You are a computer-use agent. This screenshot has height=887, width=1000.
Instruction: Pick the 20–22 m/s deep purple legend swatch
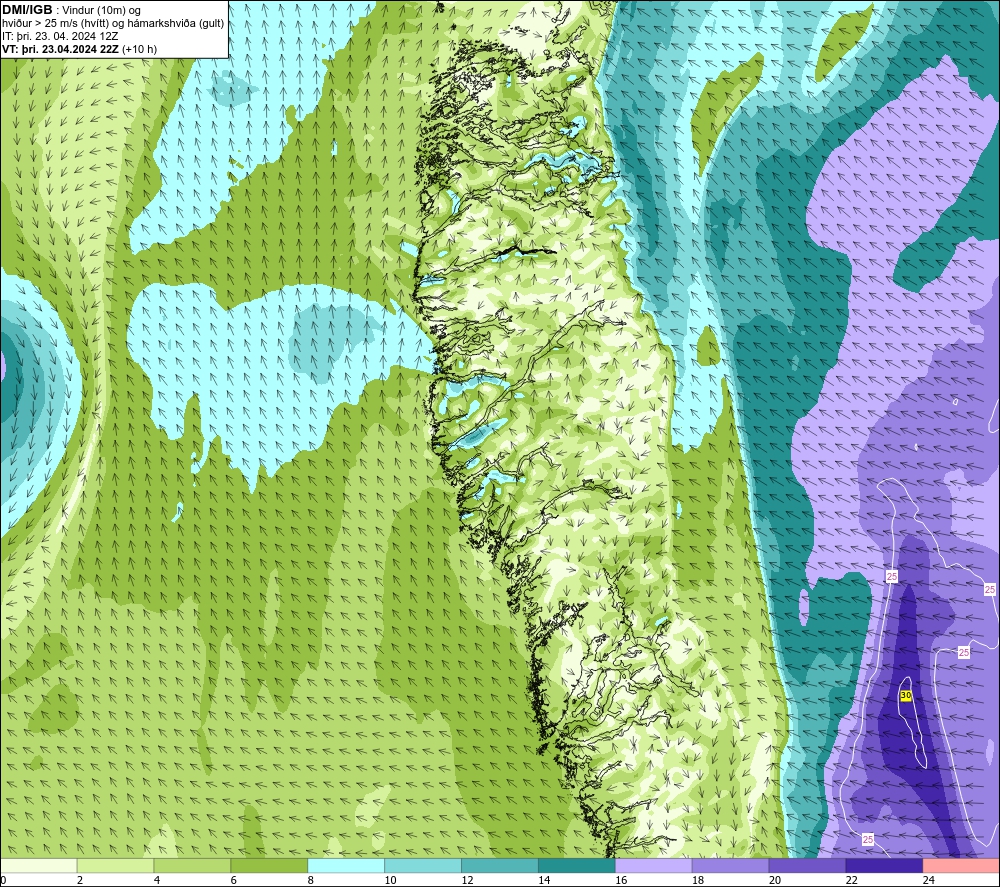(x=807, y=866)
